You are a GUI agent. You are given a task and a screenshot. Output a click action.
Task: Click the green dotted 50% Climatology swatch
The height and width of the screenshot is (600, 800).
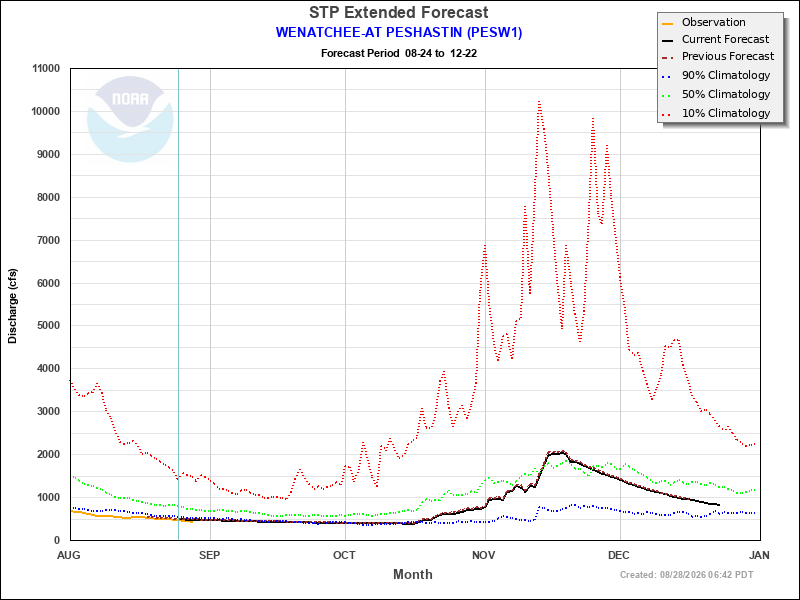667,95
